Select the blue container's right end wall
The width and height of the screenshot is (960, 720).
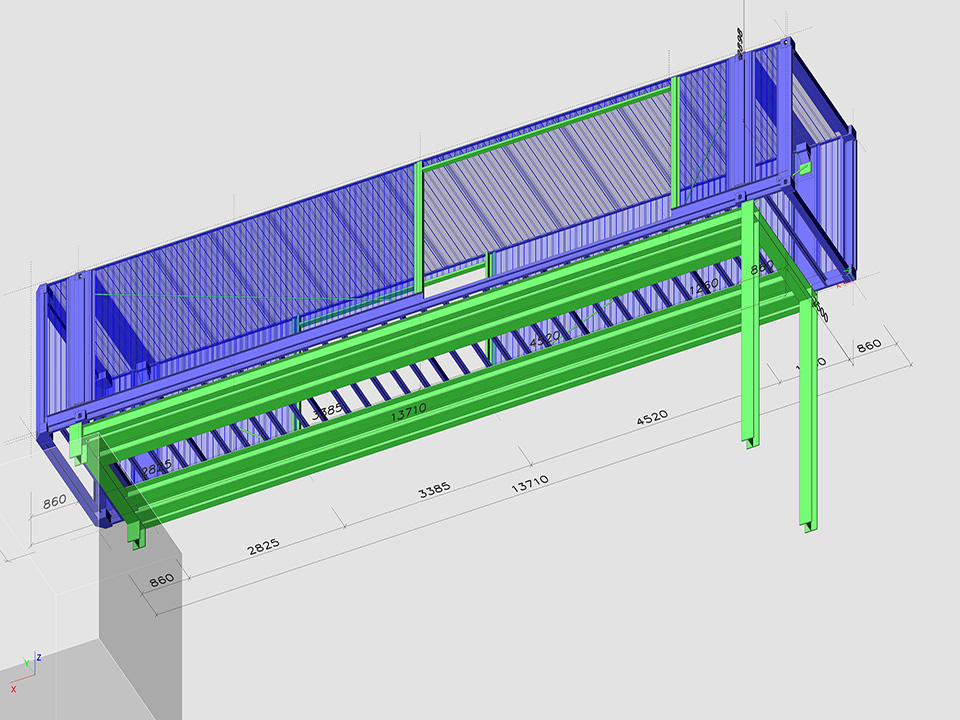click(825, 200)
